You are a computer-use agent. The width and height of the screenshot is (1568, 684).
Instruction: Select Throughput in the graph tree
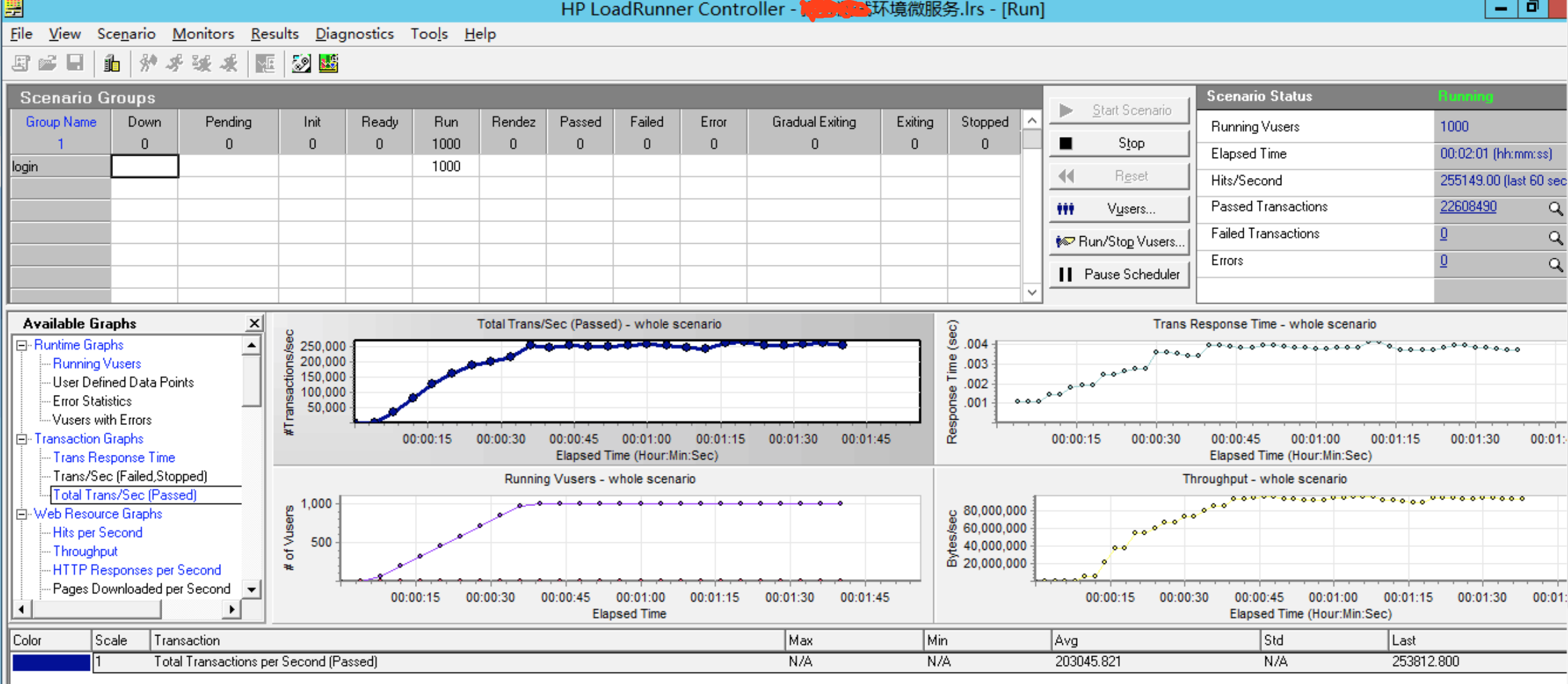[x=85, y=551]
